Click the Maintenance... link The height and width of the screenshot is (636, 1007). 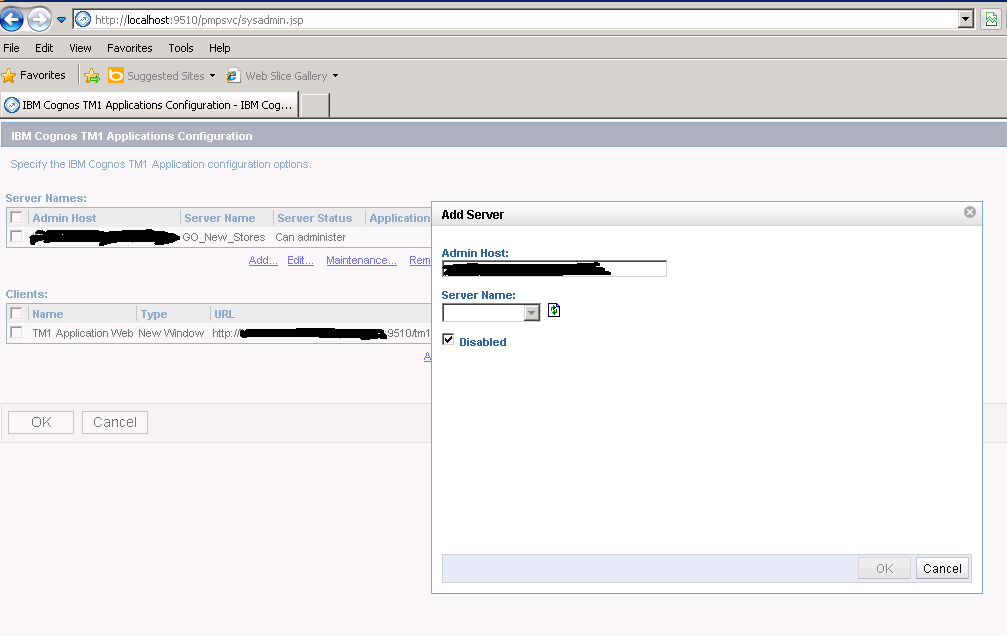[362, 260]
